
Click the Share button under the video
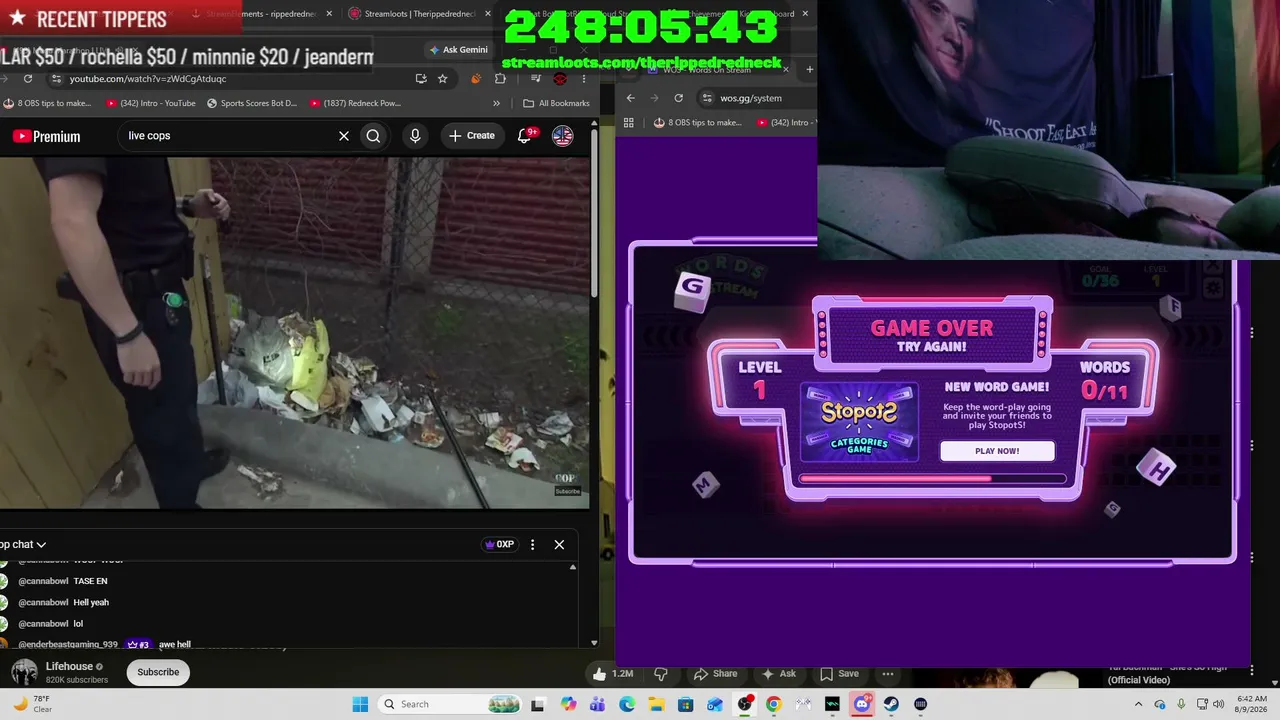tap(716, 674)
